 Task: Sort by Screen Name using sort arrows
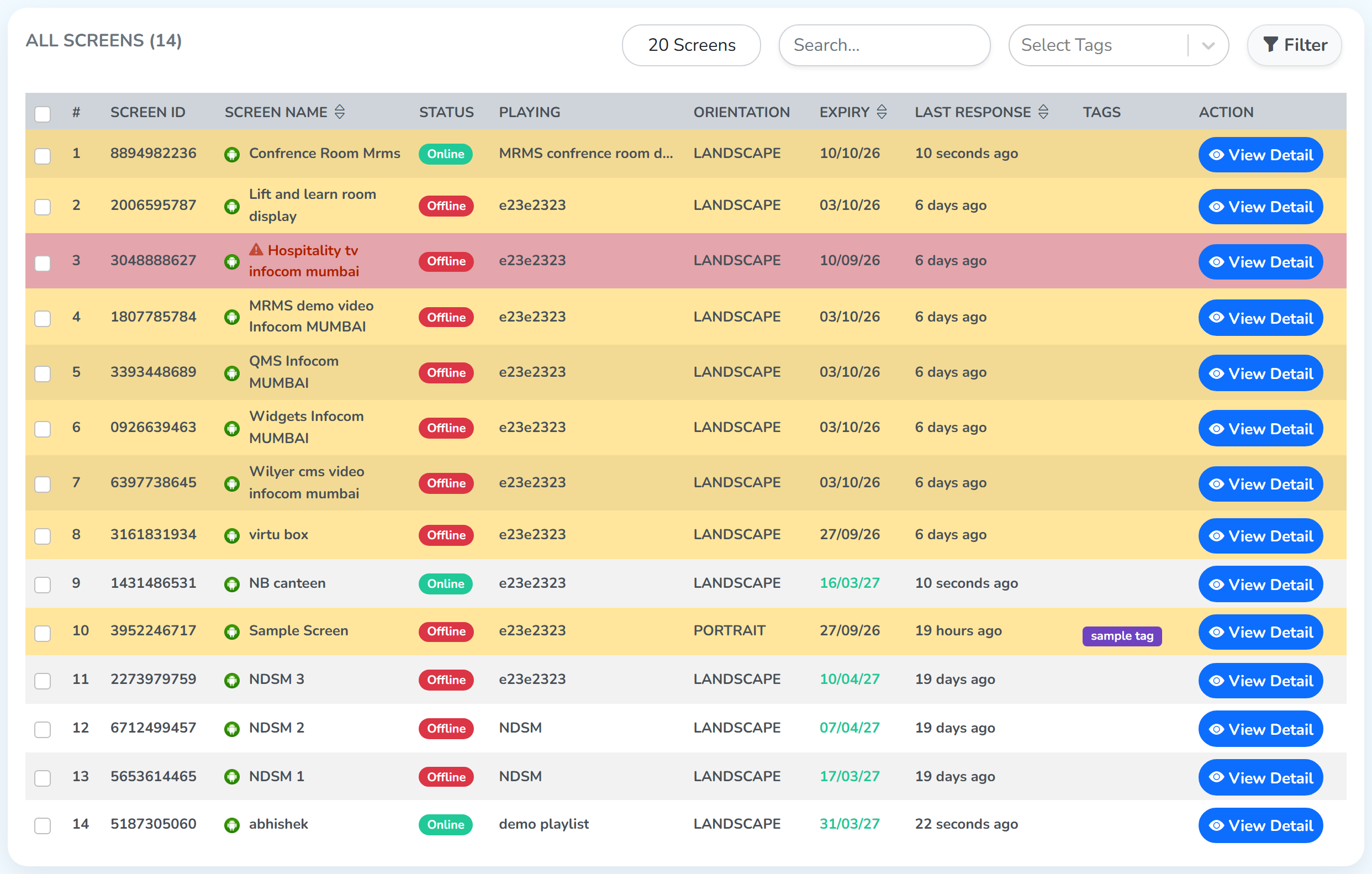click(340, 112)
